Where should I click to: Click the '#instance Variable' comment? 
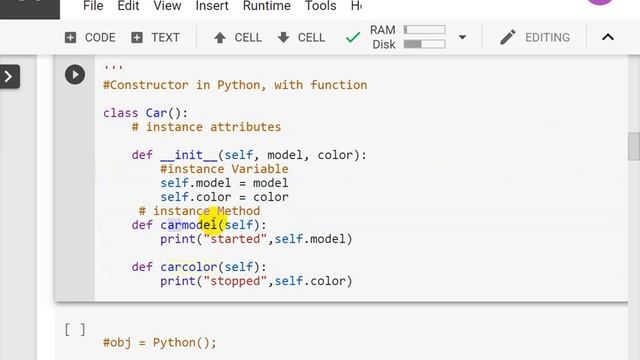[x=224, y=169]
